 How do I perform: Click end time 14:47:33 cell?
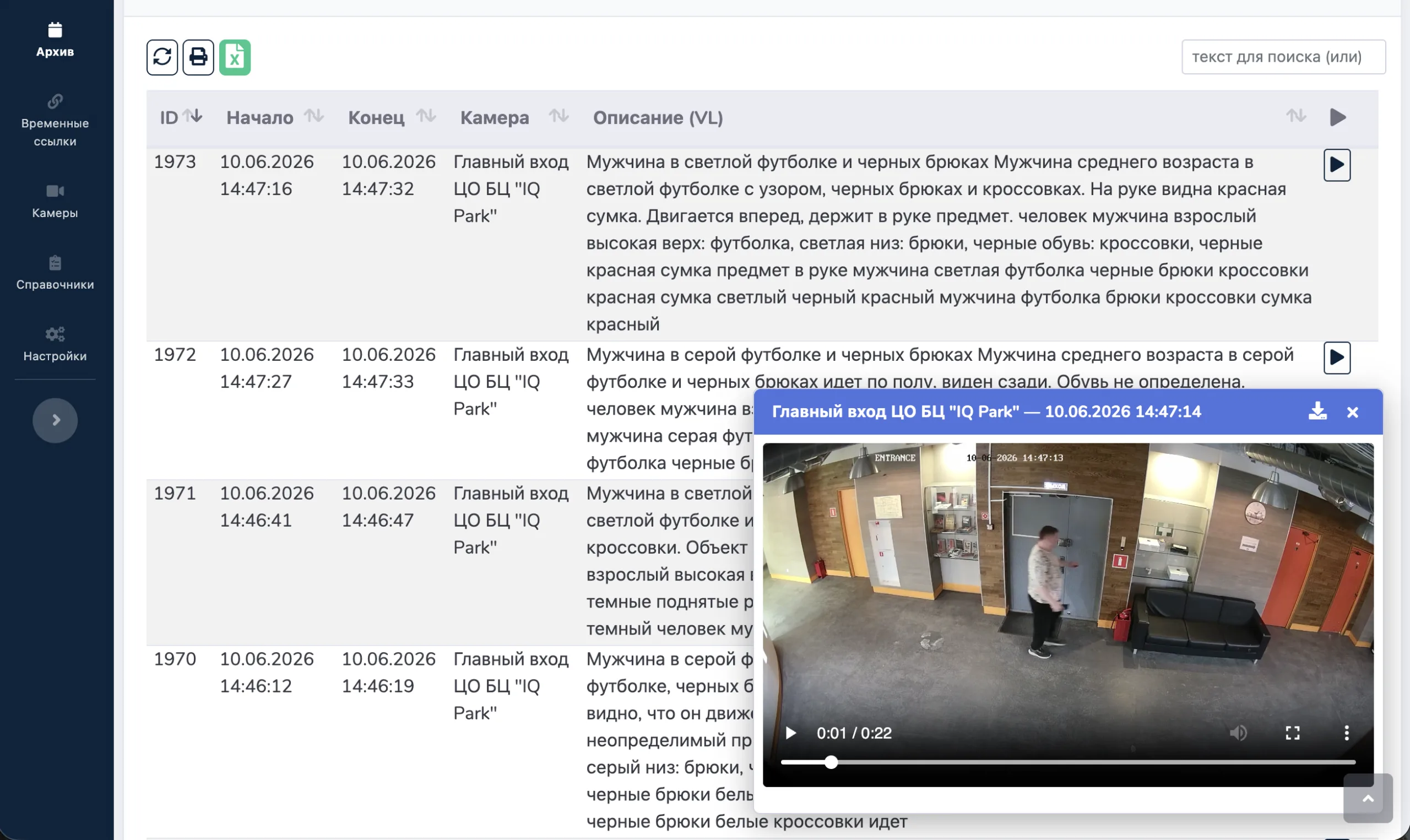tap(378, 382)
